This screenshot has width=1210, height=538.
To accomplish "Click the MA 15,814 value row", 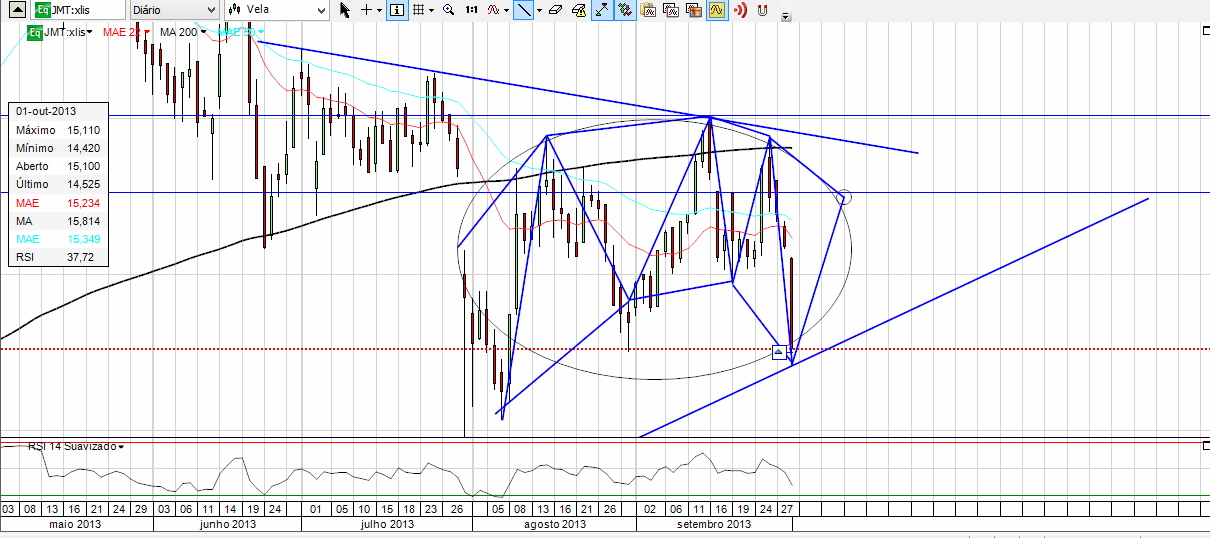I will 57,221.
